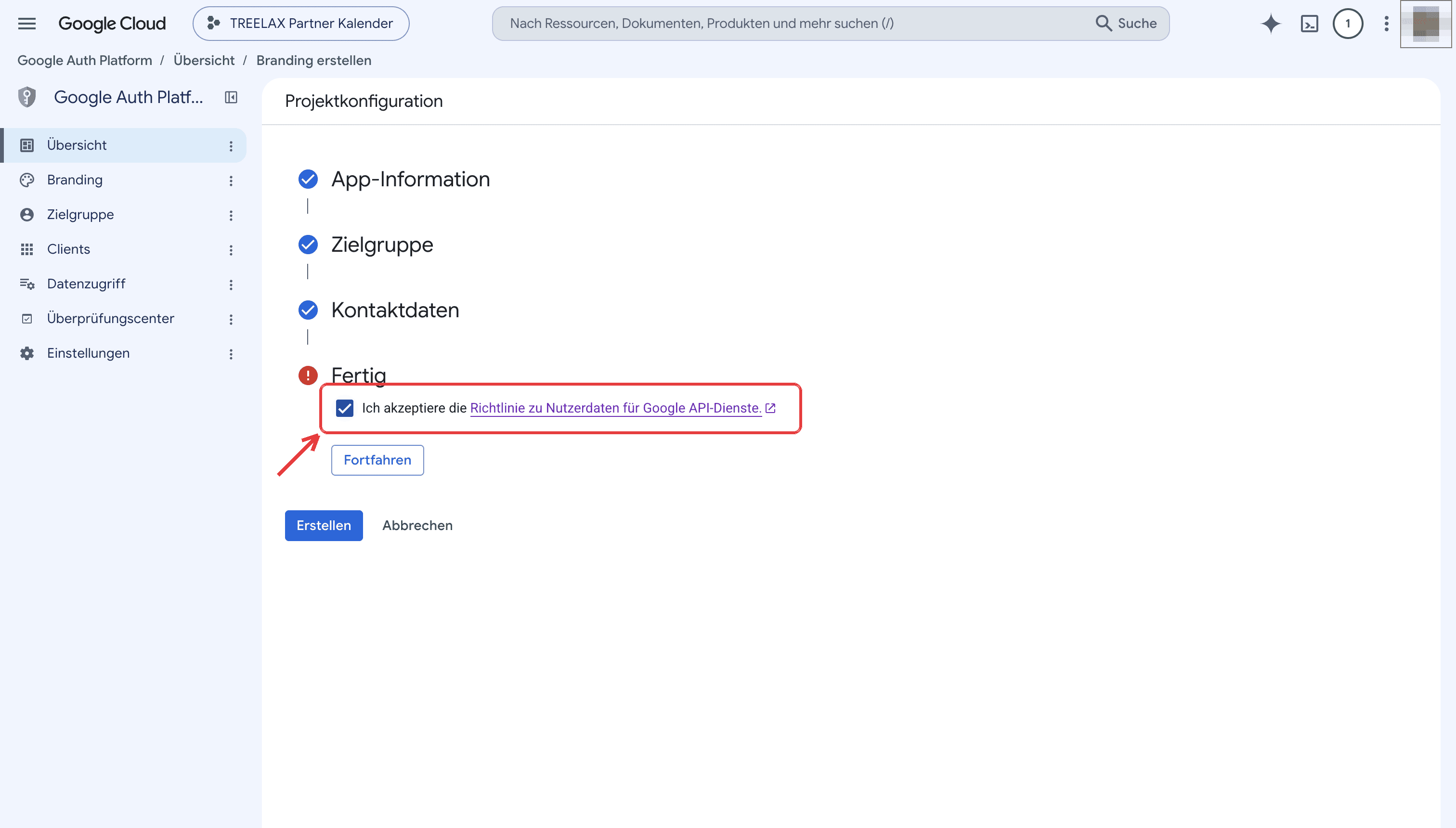The height and width of the screenshot is (828, 1456).
Task: Toggle the policy acceptance checkbox
Action: (345, 408)
